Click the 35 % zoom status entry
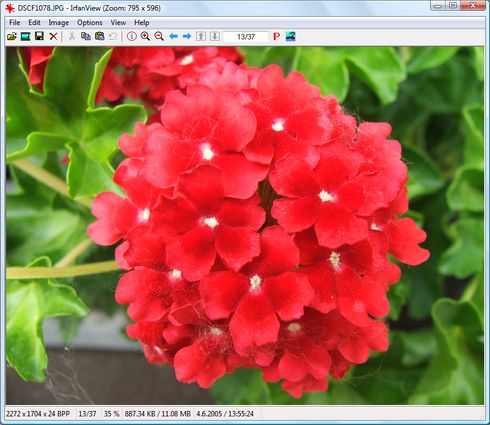490x425 pixels. click(112, 414)
